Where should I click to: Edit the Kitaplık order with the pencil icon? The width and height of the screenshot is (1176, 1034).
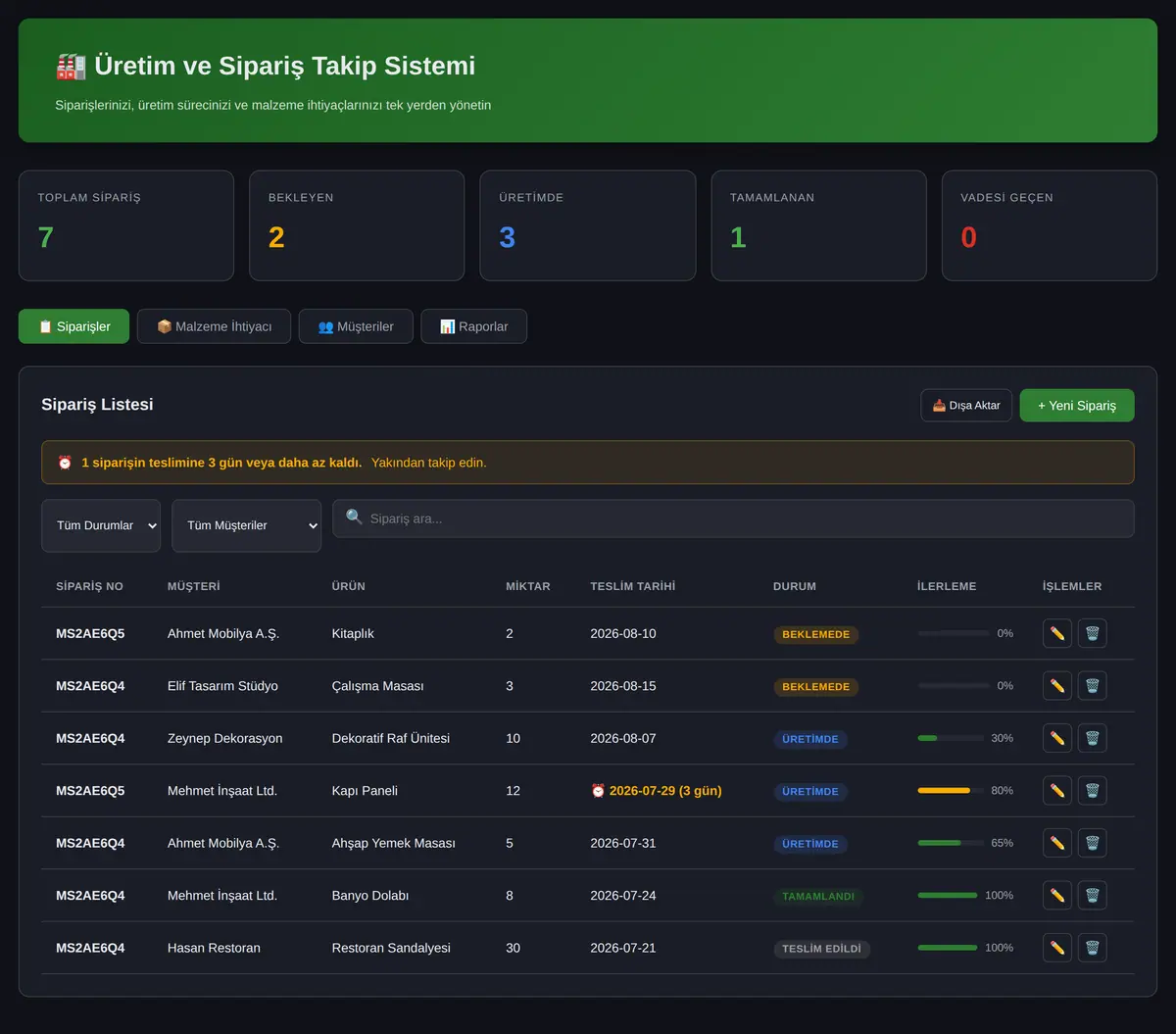[x=1057, y=633]
